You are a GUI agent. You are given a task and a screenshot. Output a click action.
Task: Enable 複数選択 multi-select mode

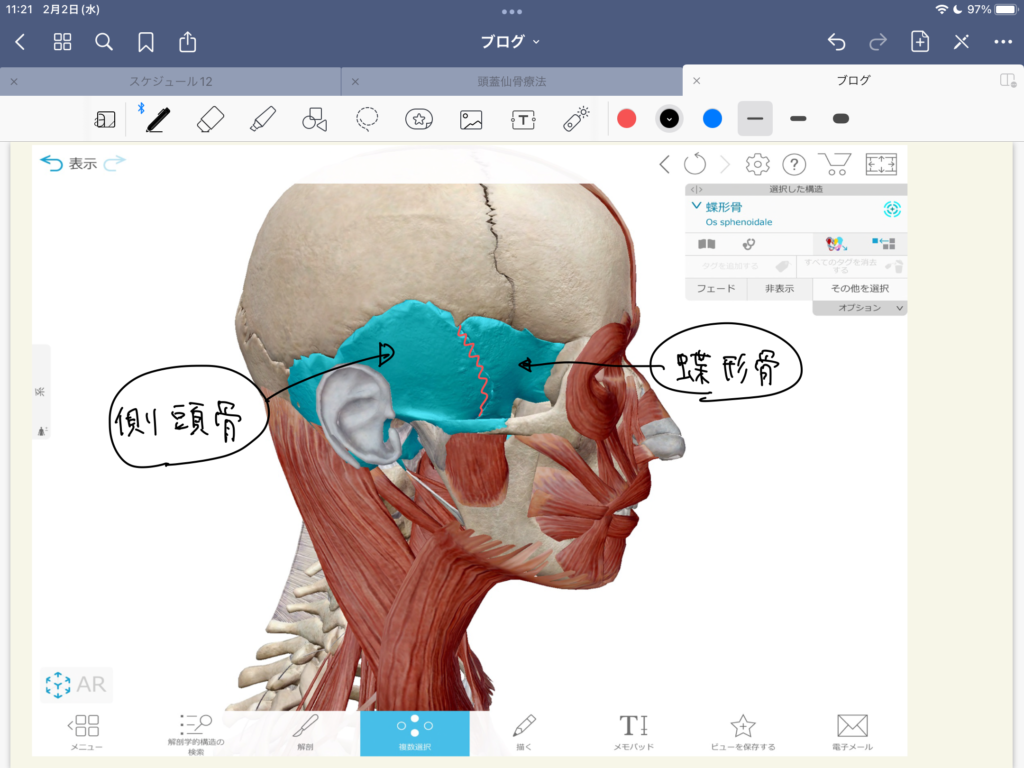point(414,730)
